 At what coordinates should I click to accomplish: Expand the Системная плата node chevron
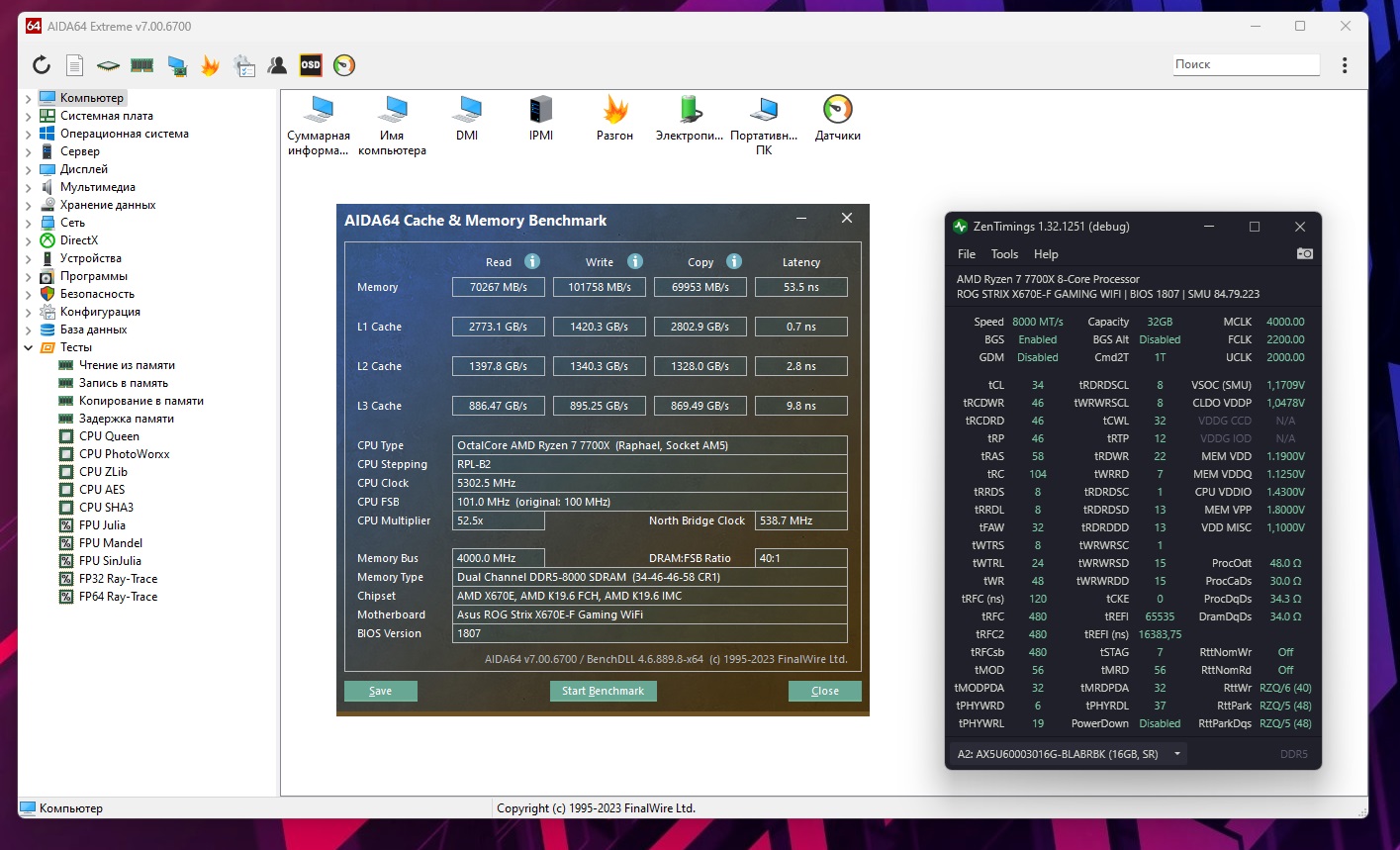(28, 116)
